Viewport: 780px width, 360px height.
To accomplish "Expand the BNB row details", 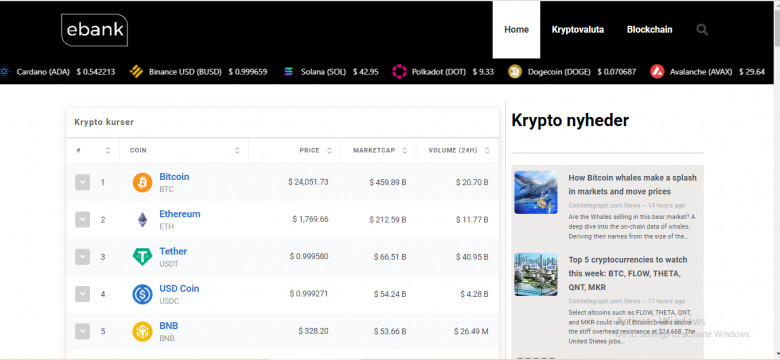I will pos(83,332).
